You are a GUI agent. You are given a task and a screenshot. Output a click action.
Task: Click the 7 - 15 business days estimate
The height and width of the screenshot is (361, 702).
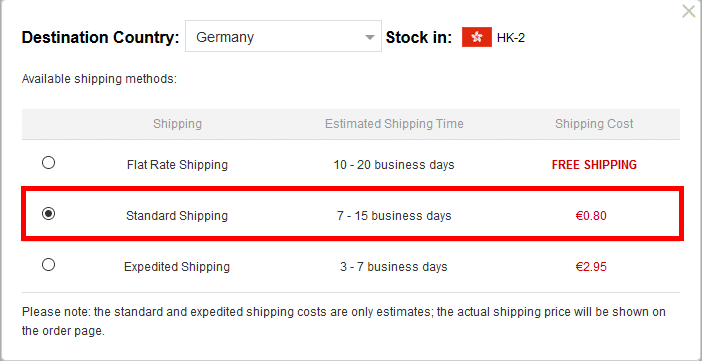tap(394, 216)
